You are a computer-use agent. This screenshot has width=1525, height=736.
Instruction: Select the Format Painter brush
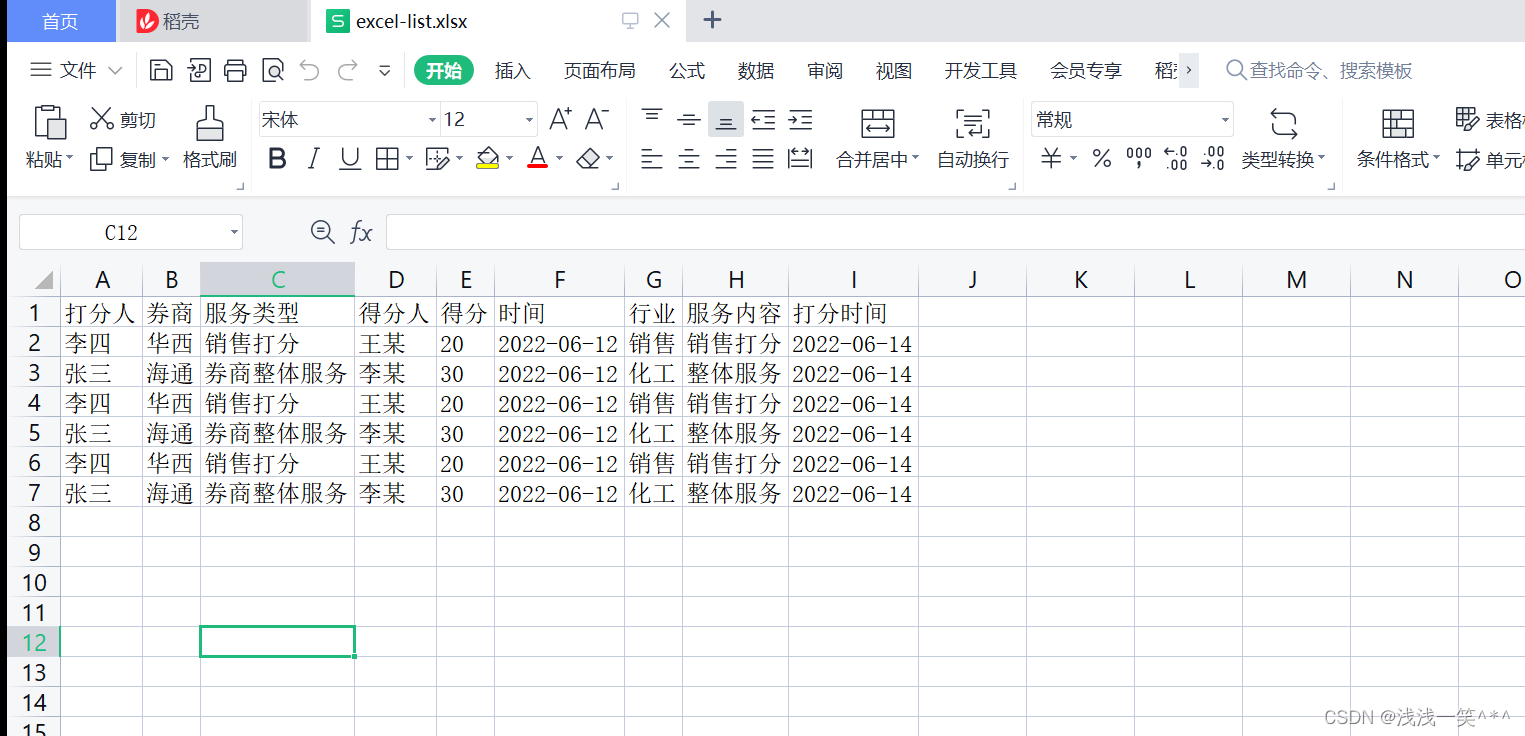click(x=209, y=122)
